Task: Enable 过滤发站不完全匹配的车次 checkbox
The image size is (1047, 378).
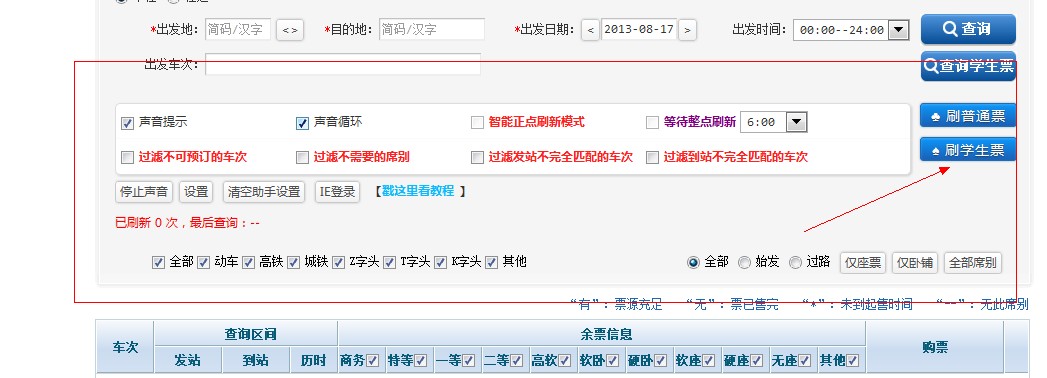Action: pos(477,158)
